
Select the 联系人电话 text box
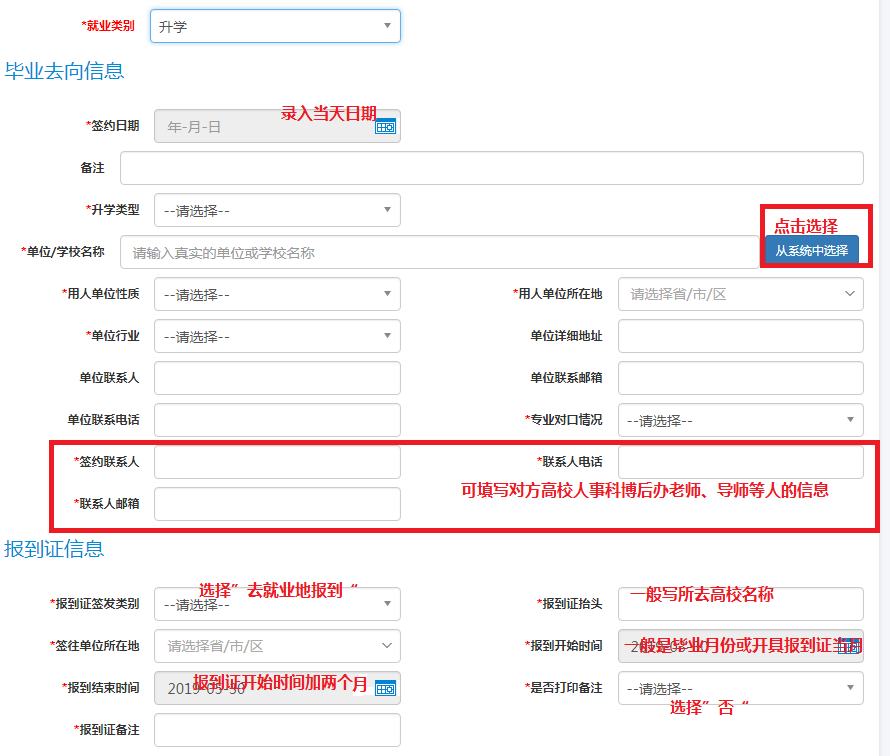[x=740, y=462]
